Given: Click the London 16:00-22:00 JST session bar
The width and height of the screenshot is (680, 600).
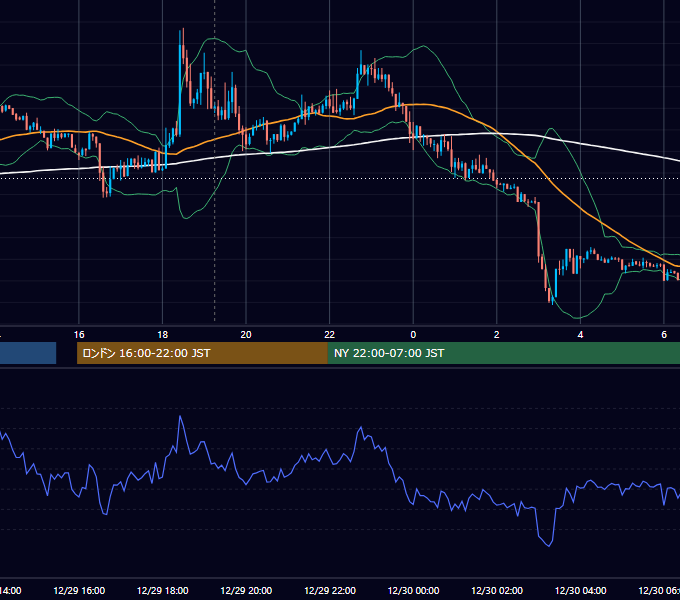Looking at the screenshot, I should pos(202,353).
